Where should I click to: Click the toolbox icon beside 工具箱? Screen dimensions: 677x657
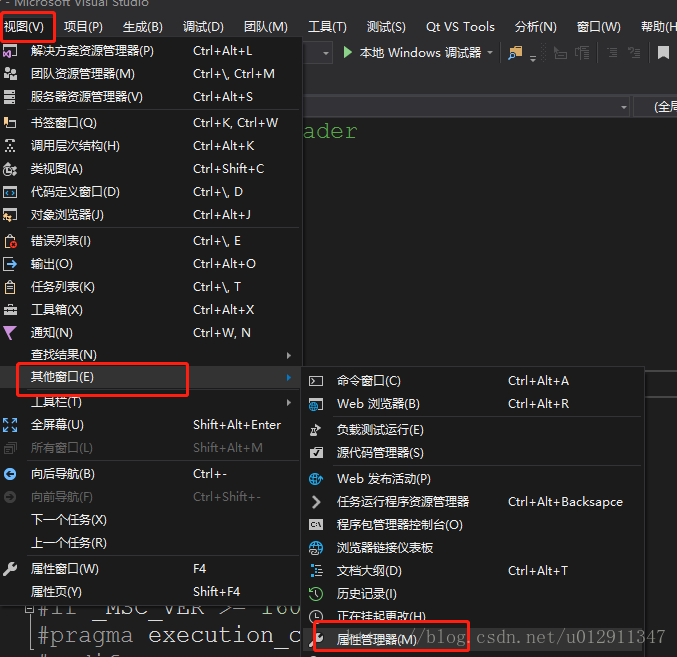pyautogui.click(x=10, y=310)
